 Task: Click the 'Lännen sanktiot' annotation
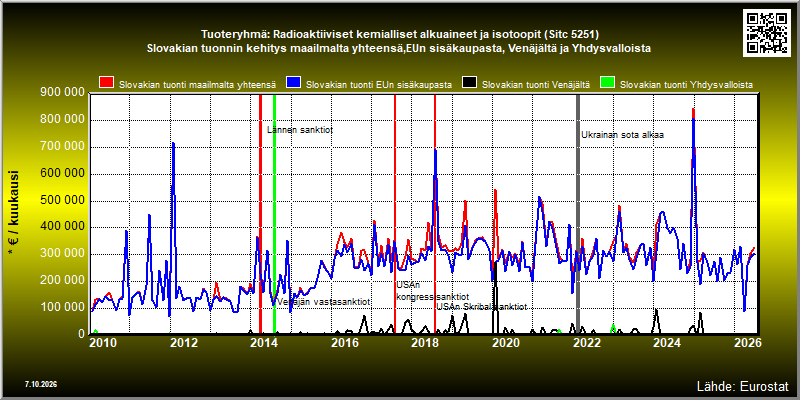pos(300,130)
